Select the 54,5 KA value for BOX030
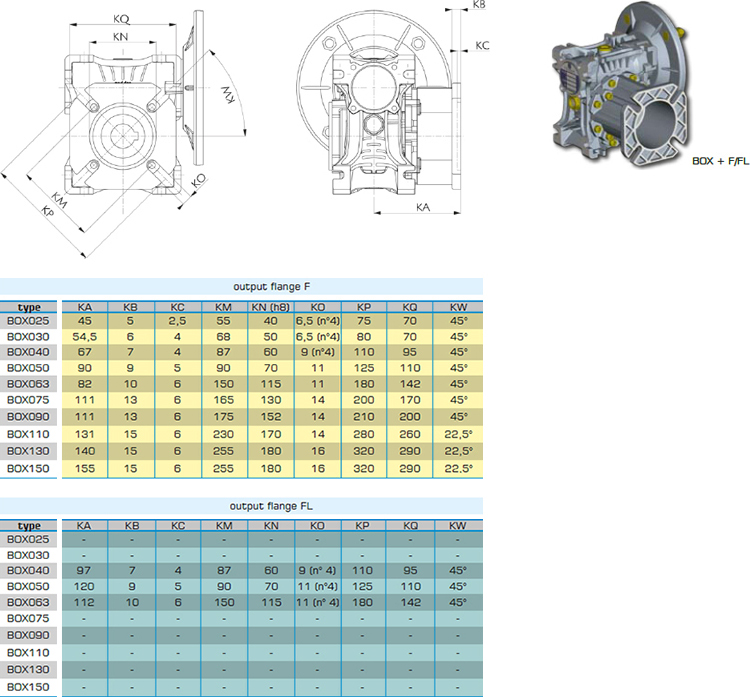The height and width of the screenshot is (697, 750). [x=85, y=337]
